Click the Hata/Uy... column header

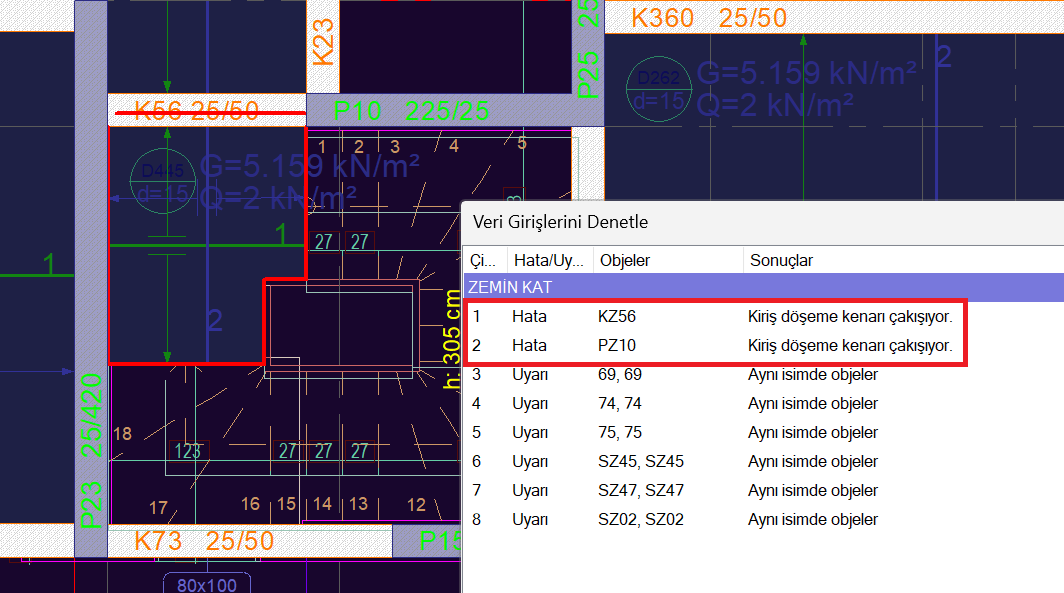(548, 260)
